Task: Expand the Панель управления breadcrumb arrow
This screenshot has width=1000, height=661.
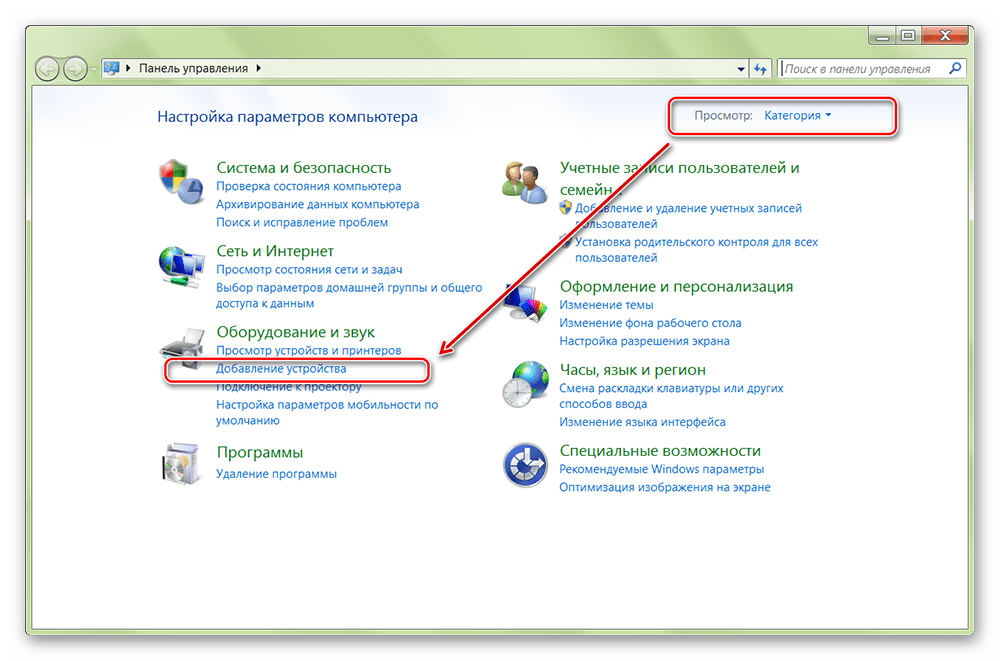Action: tap(259, 69)
